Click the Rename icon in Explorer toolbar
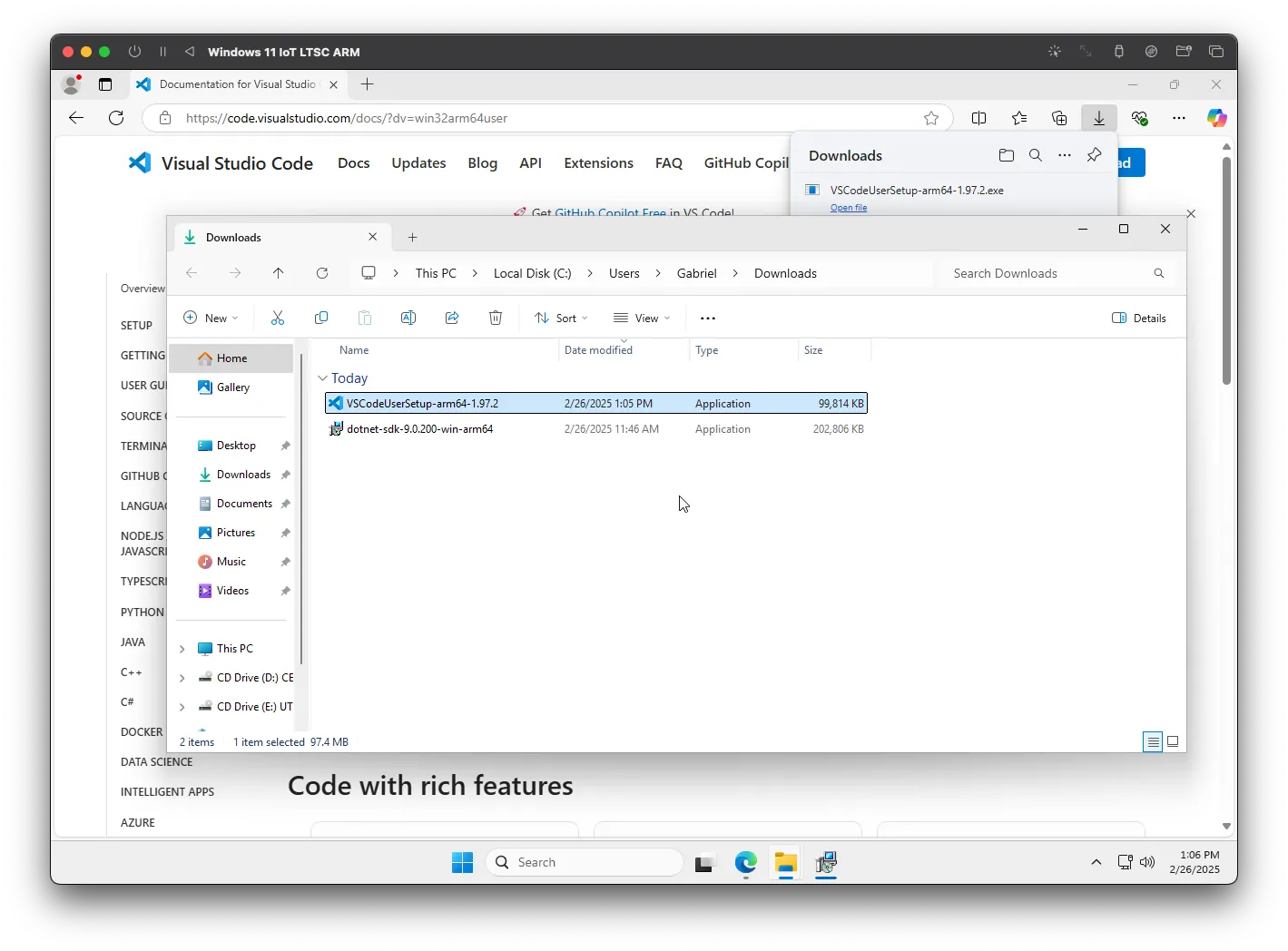The height and width of the screenshot is (951, 1288). coord(408,318)
